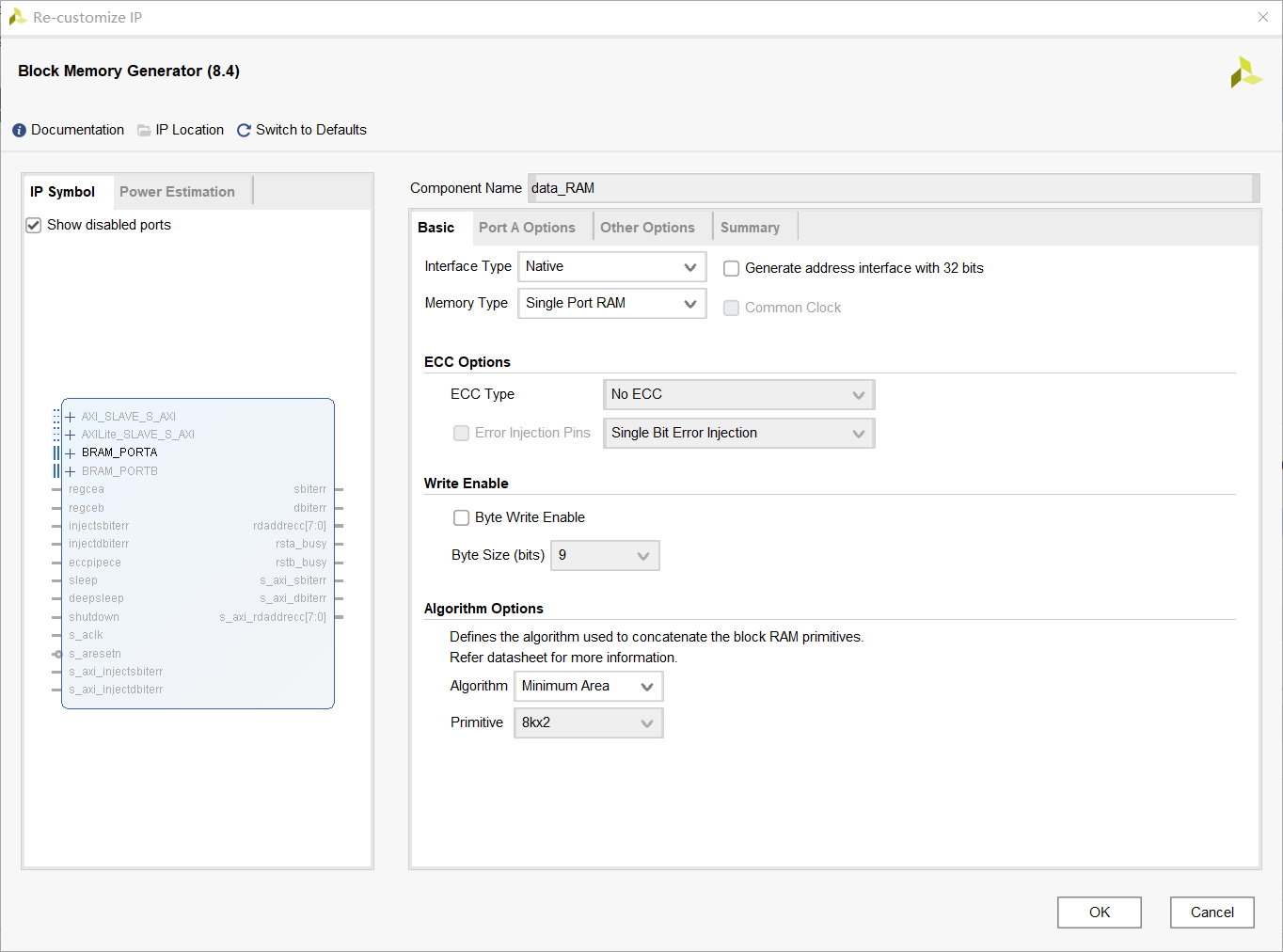Select the Power Estimation tab
Image resolution: width=1283 pixels, height=952 pixels.
(177, 192)
